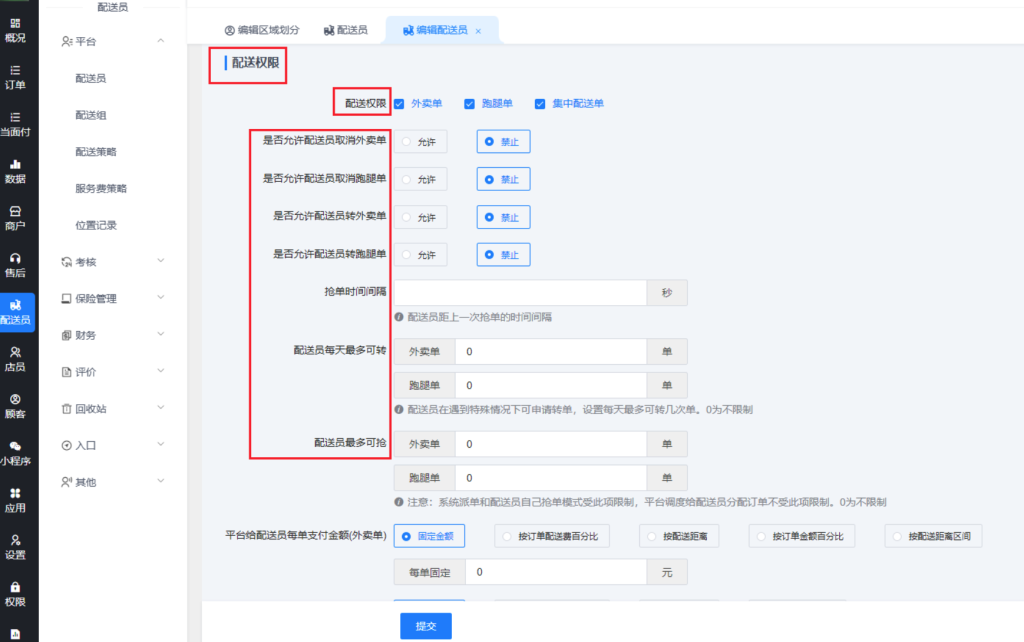Toggle the 集中配送单 checkbox
Image resolution: width=1024 pixels, height=642 pixels.
pos(540,103)
